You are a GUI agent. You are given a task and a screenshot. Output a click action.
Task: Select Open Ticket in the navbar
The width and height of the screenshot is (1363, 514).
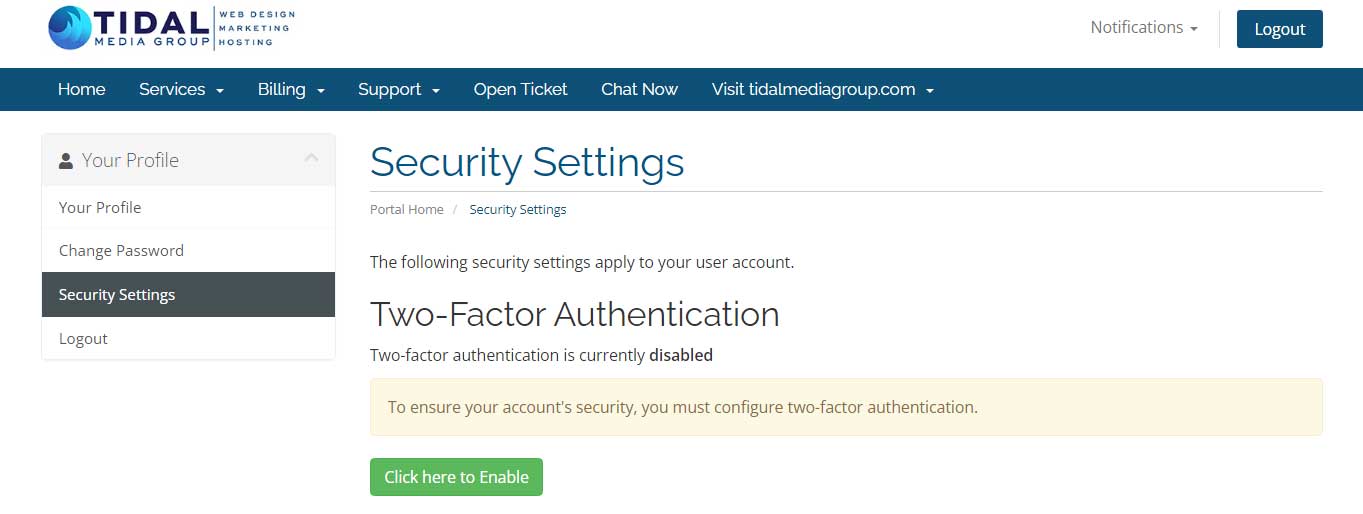(x=520, y=90)
